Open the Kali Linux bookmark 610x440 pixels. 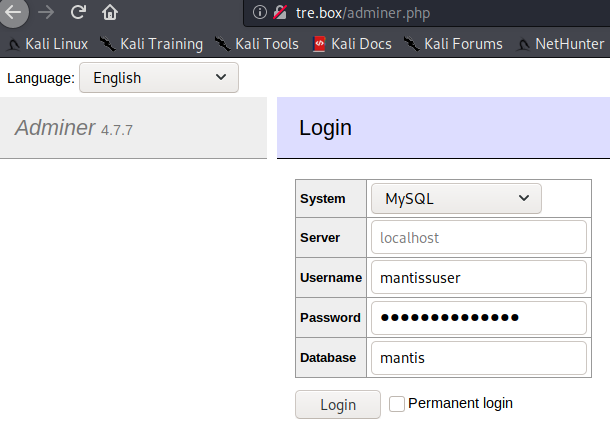[48, 44]
